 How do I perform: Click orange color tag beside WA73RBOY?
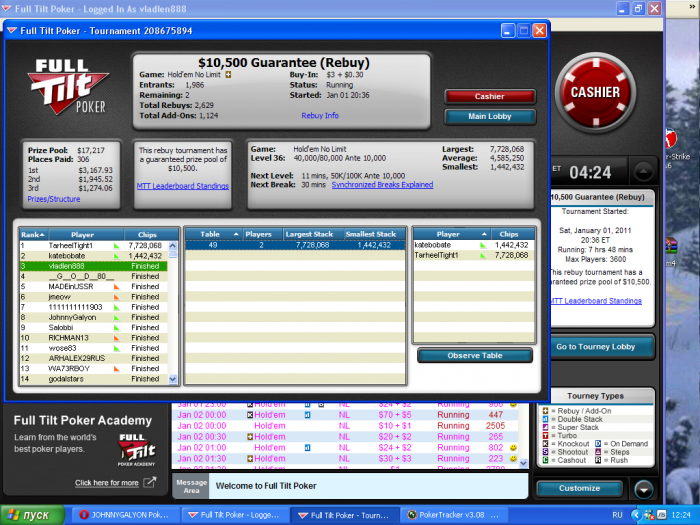pos(117,369)
